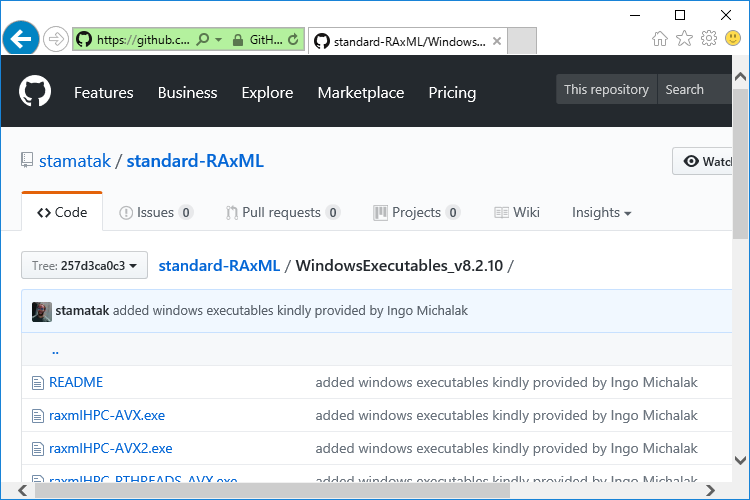The width and height of the screenshot is (750, 500).
Task: Click the security lock icon in address bar
Action: pyautogui.click(x=237, y=40)
